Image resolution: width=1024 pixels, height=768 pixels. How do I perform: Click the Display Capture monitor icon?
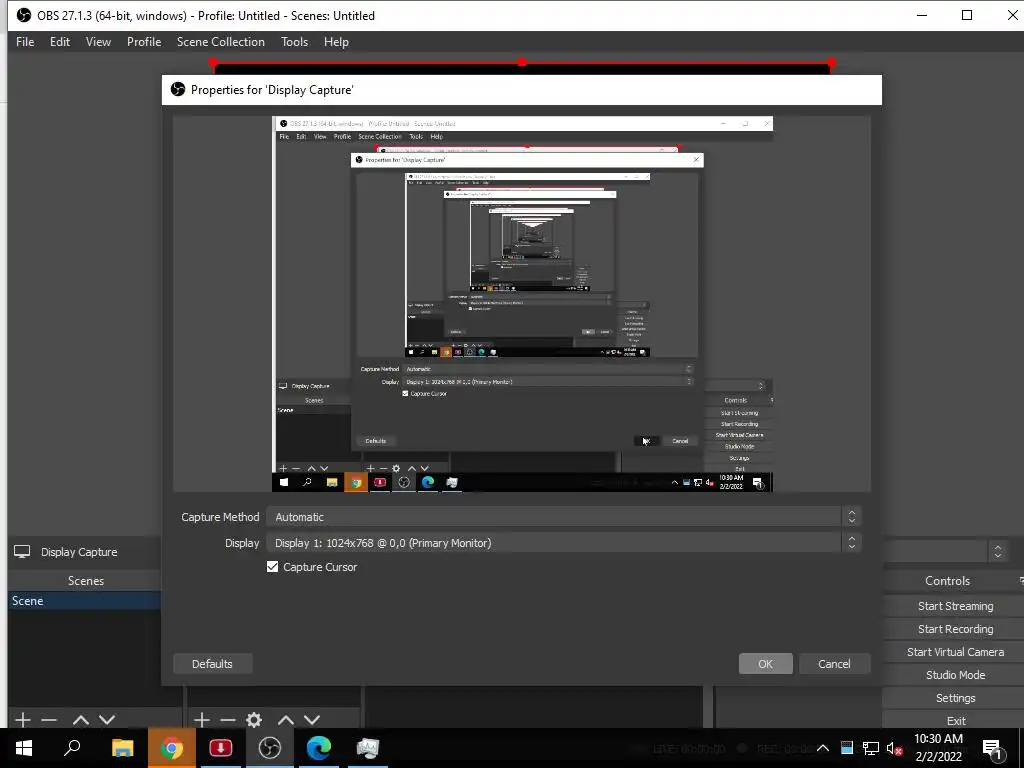pos(22,552)
